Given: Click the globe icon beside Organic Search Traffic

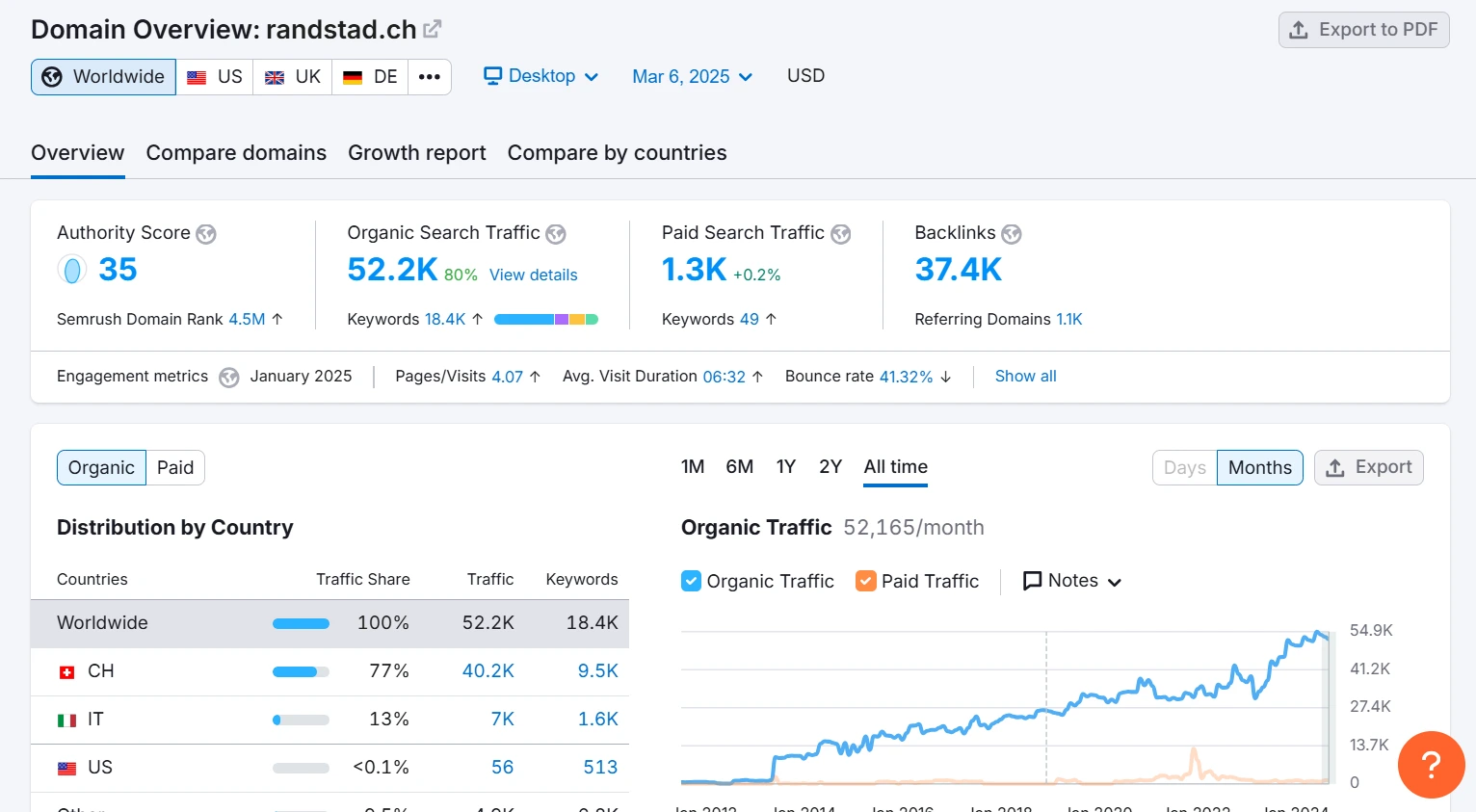Looking at the screenshot, I should point(556,234).
